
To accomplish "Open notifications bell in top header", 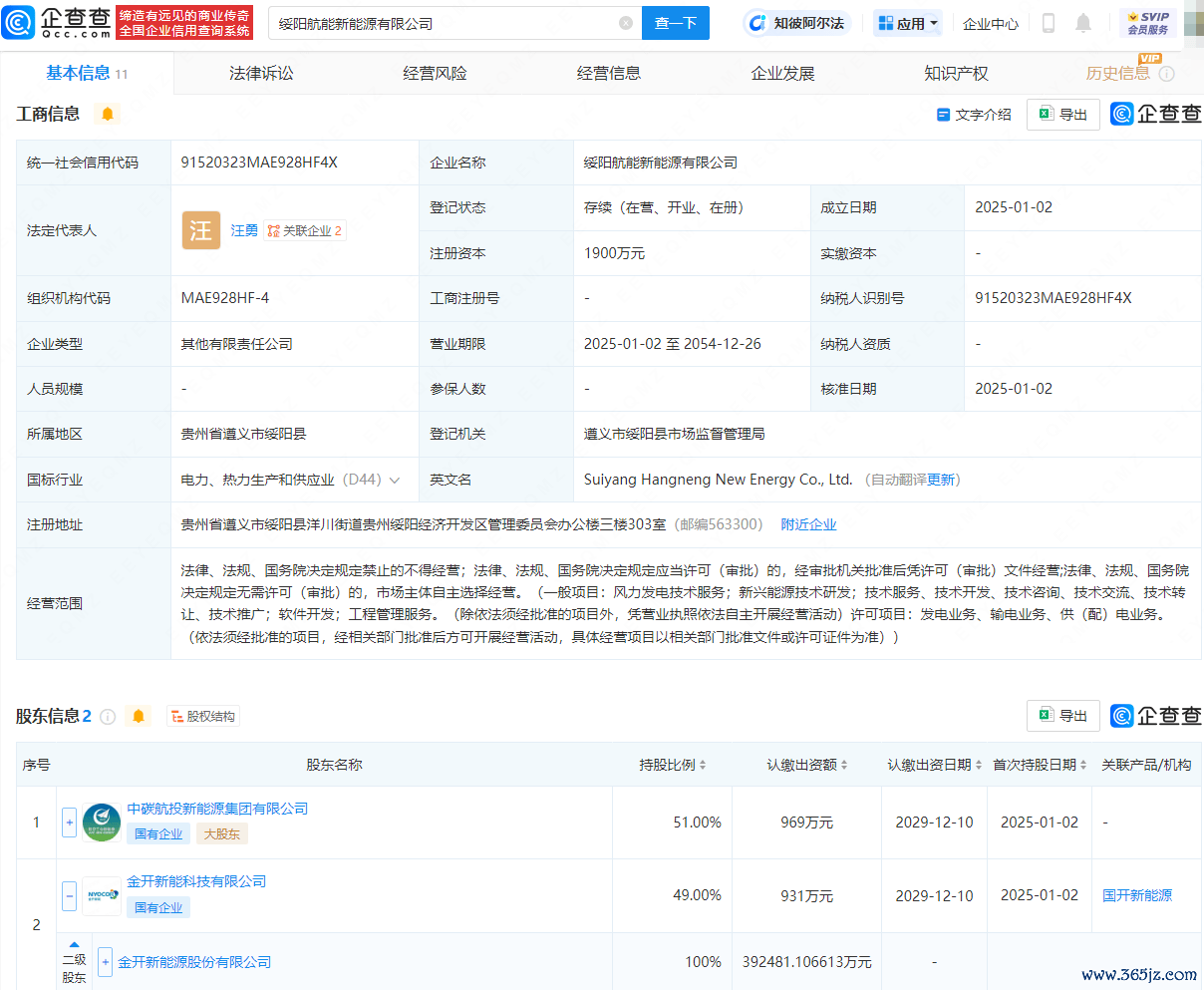I will pos(1083,23).
